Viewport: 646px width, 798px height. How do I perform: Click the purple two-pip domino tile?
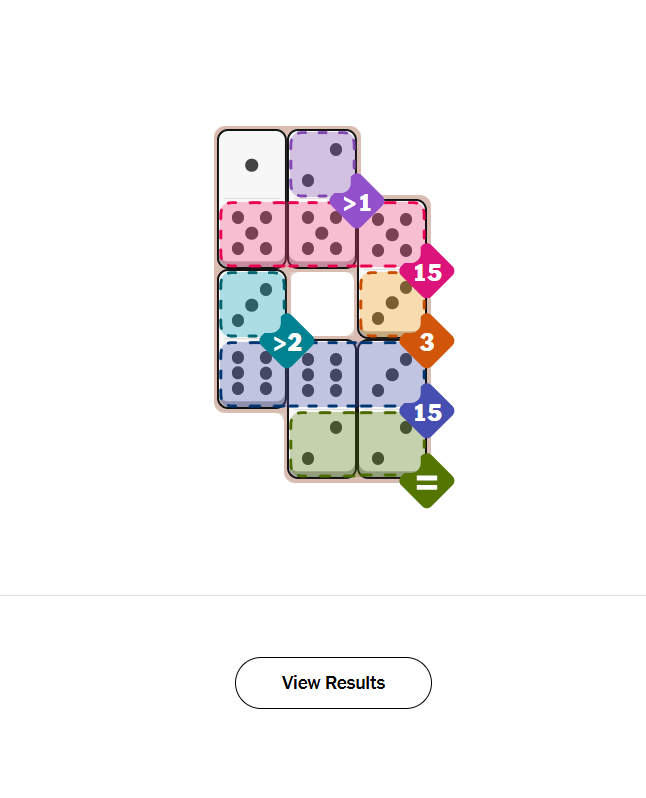pos(322,162)
